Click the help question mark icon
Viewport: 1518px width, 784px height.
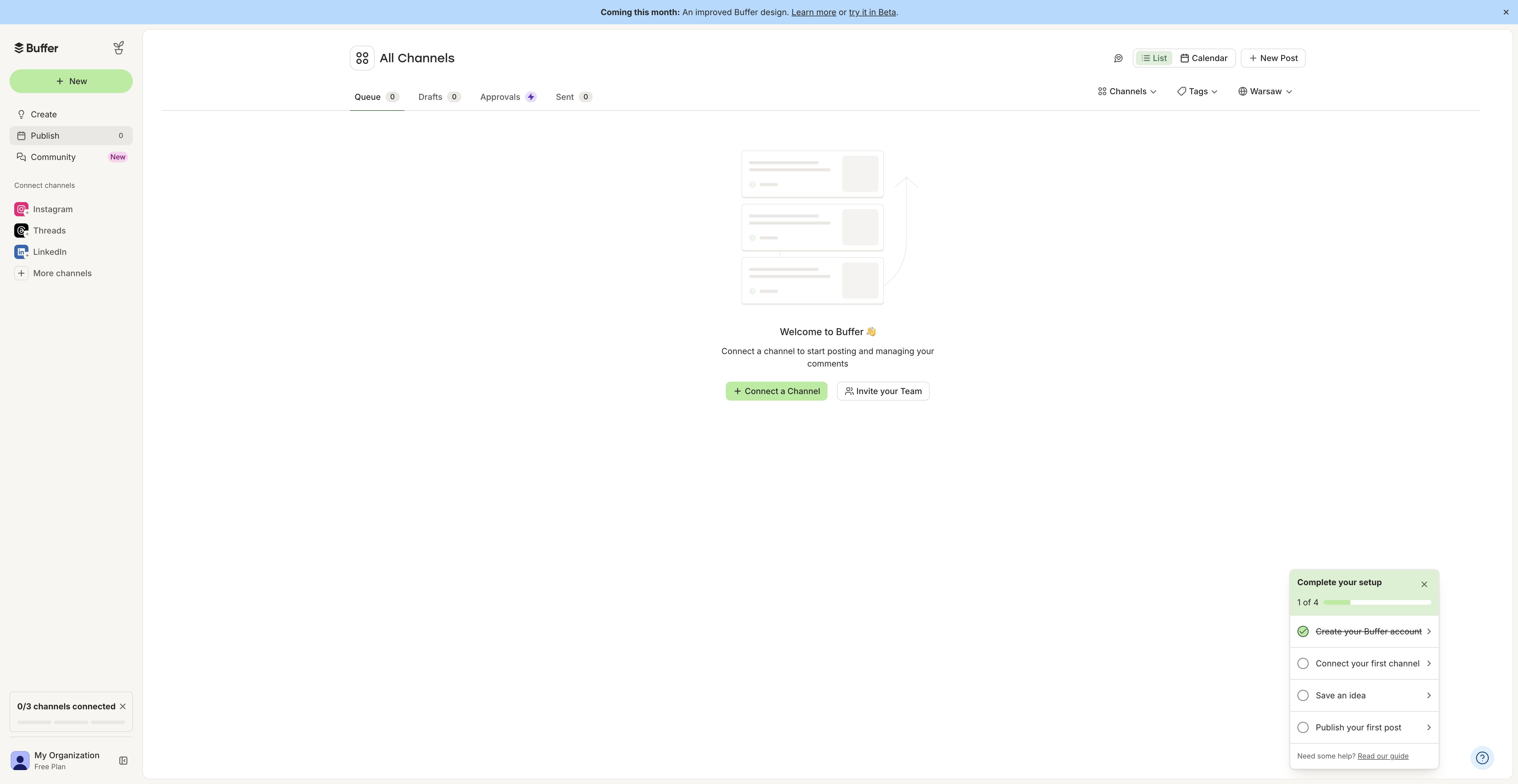tap(1482, 758)
